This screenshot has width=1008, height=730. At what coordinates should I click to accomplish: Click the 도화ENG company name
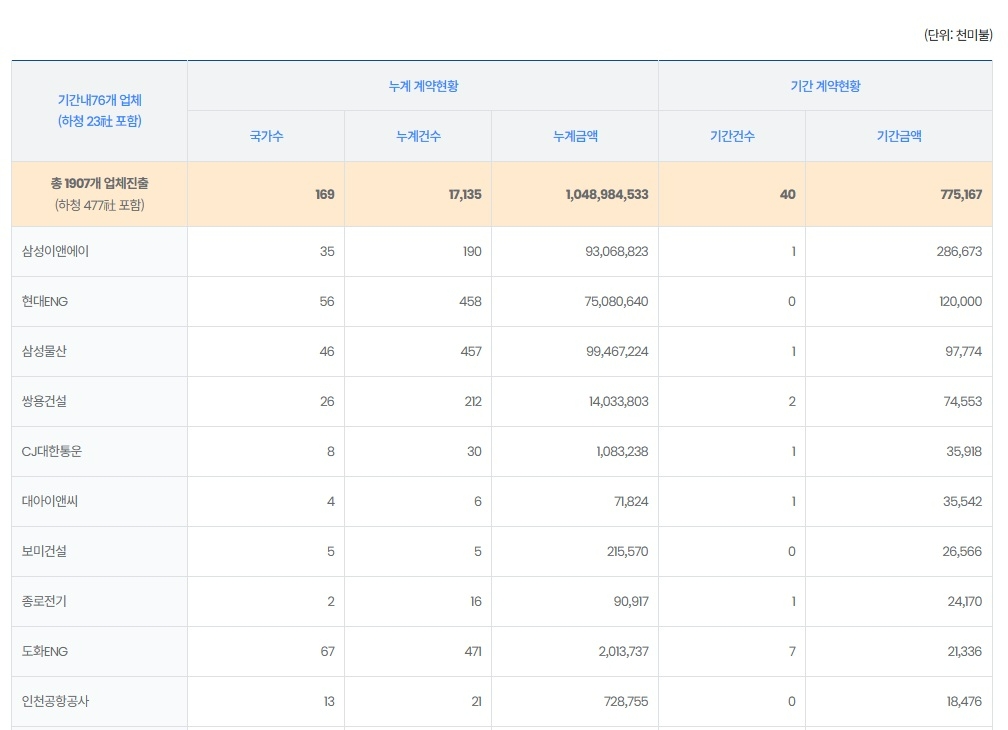pyautogui.click(x=45, y=652)
